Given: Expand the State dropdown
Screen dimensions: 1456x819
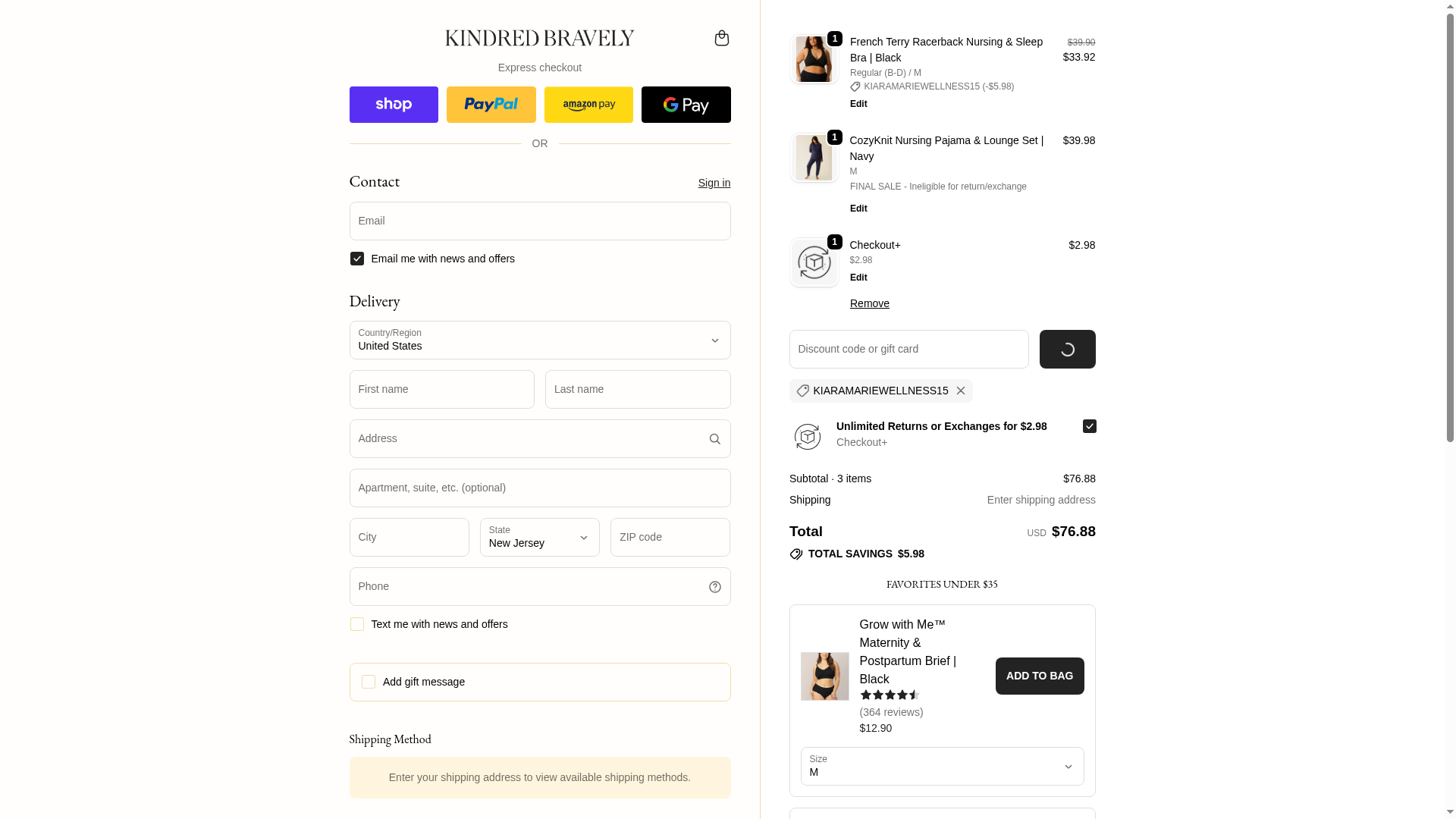Looking at the screenshot, I should pyautogui.click(x=539, y=538).
